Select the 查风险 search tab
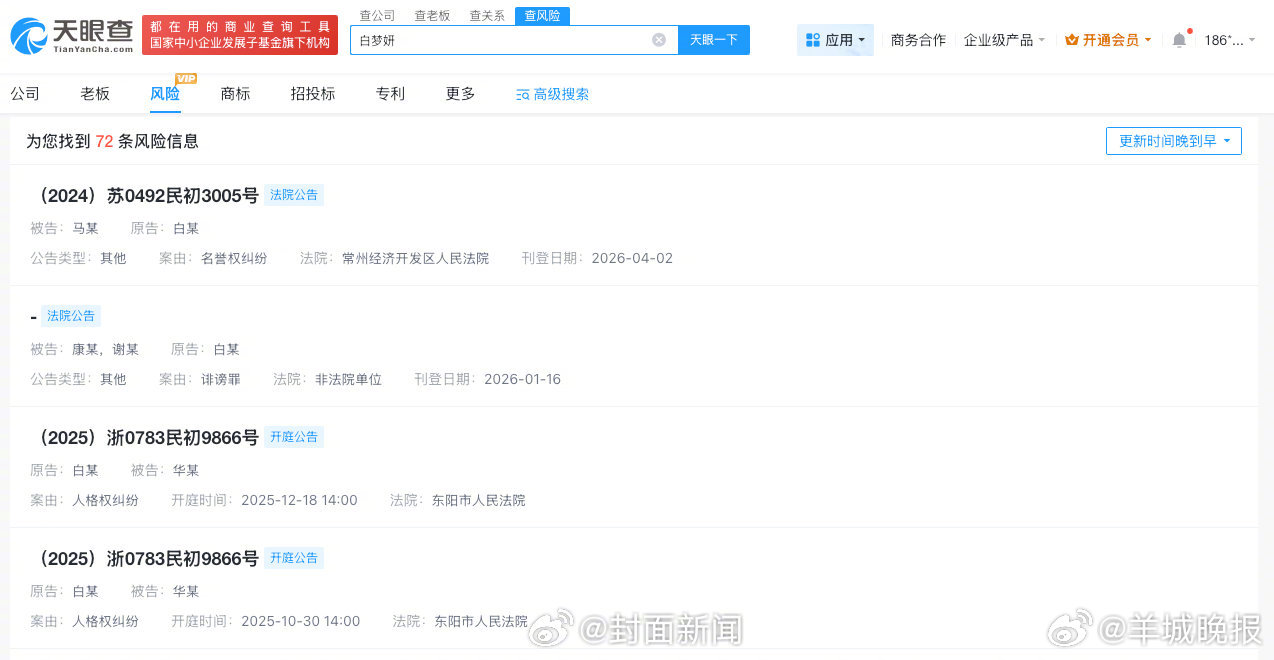Screen dimensions: 1274x660 (542, 16)
